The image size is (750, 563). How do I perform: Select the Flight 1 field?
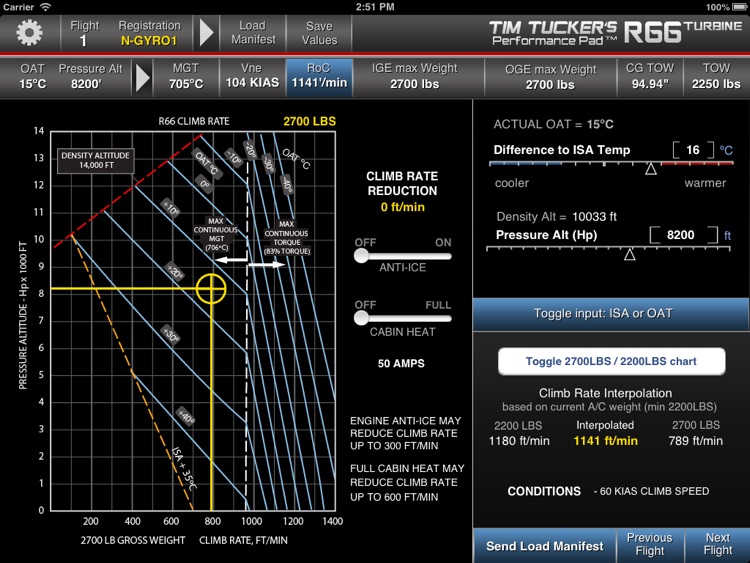(84, 33)
